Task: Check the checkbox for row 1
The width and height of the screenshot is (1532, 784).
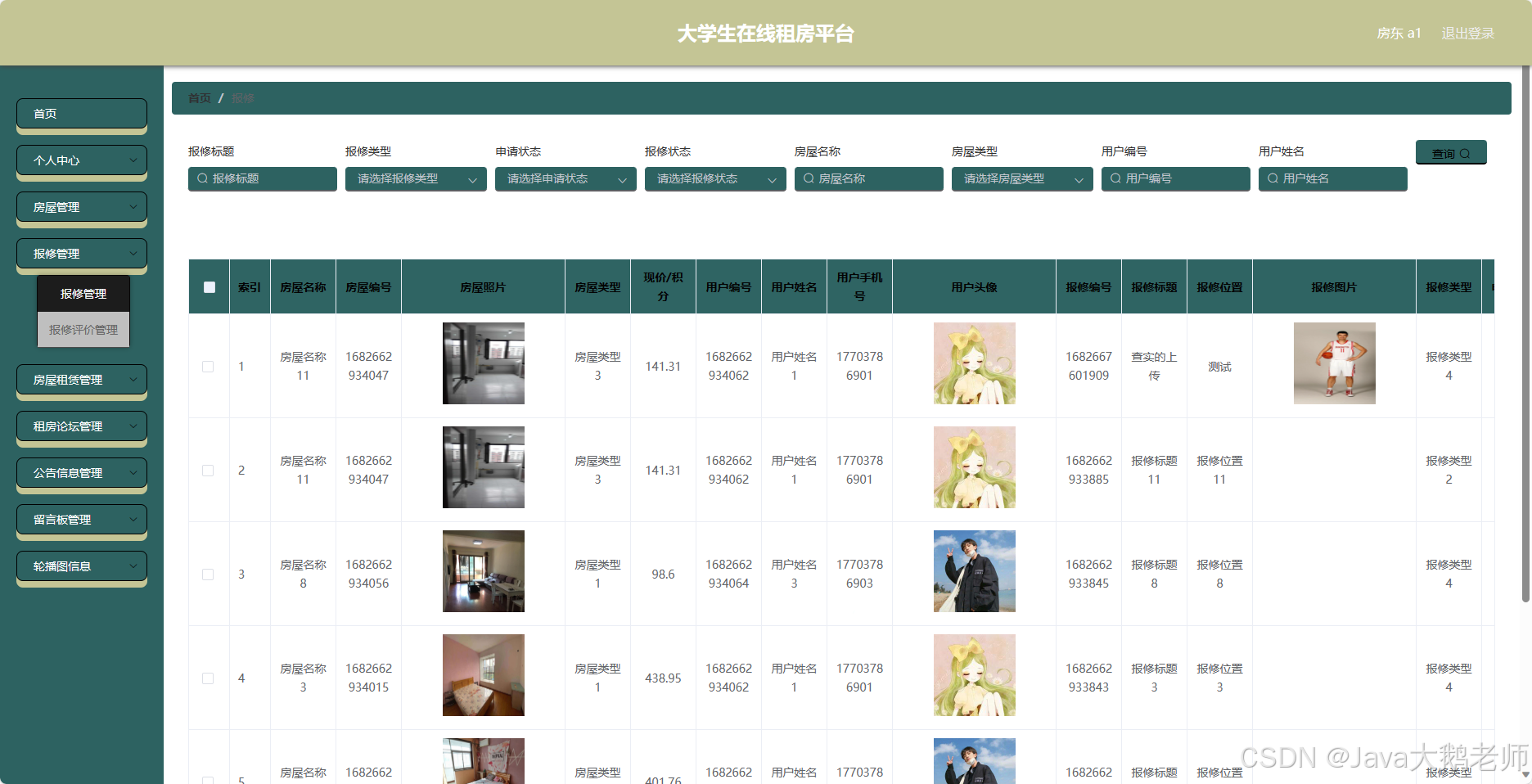Action: tap(208, 367)
